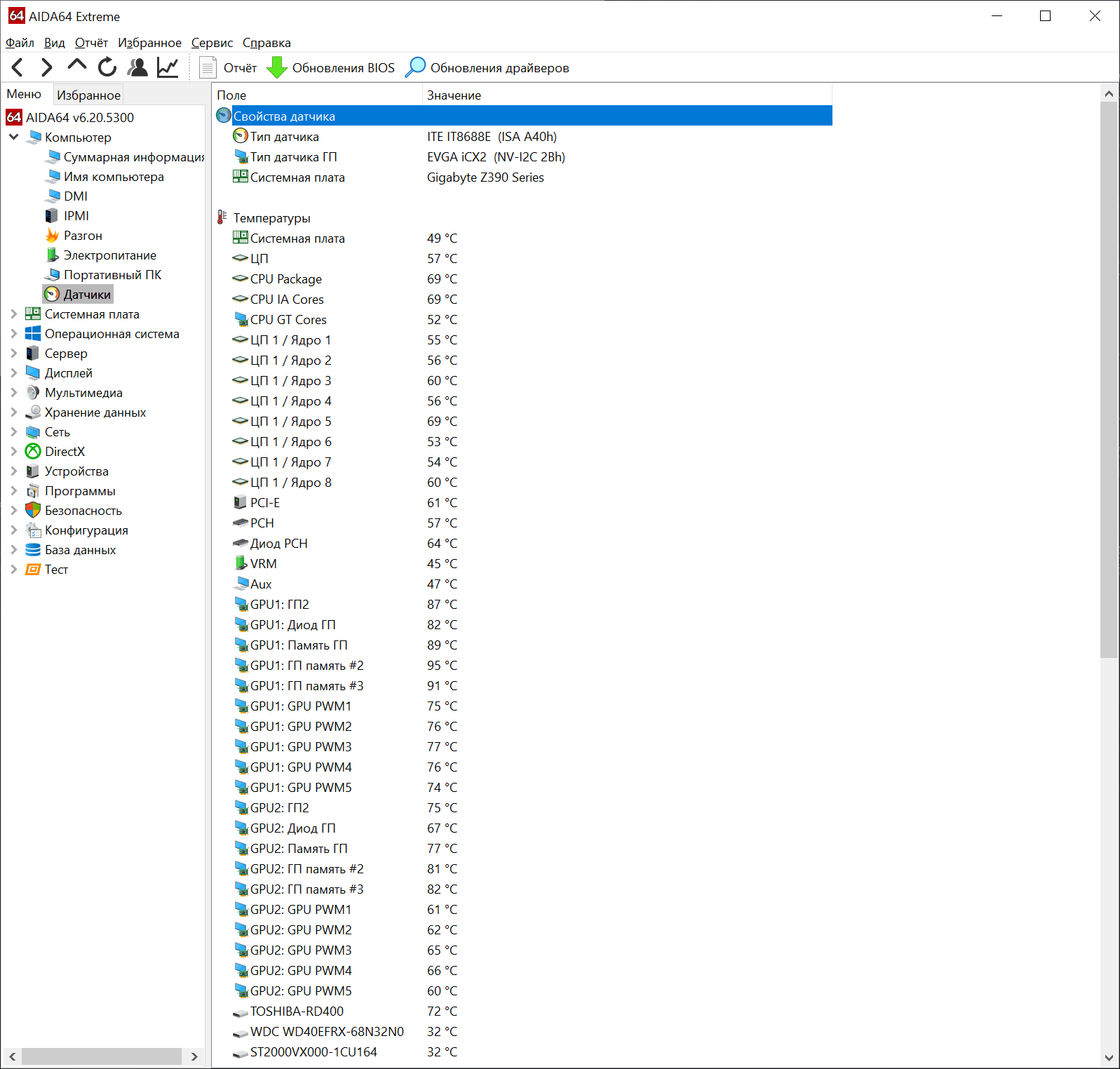Click Обновления BIOS green arrow button
This screenshot has height=1069, width=1120.
point(331,67)
